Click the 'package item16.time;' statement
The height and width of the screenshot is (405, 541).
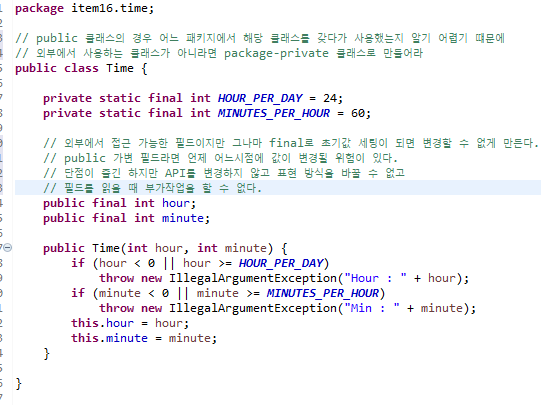pos(85,8)
